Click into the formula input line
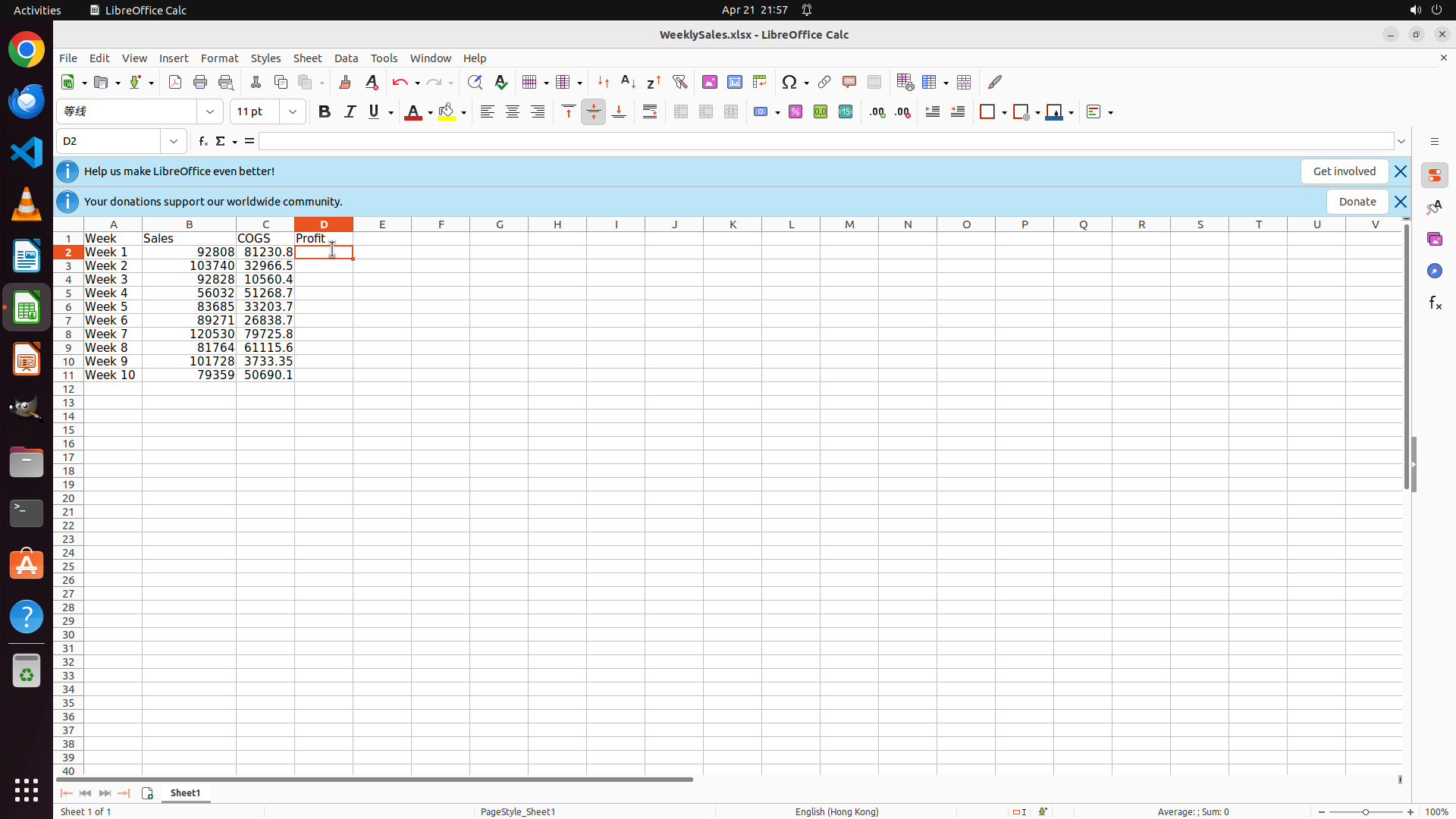The image size is (1456, 819). pos(825,141)
